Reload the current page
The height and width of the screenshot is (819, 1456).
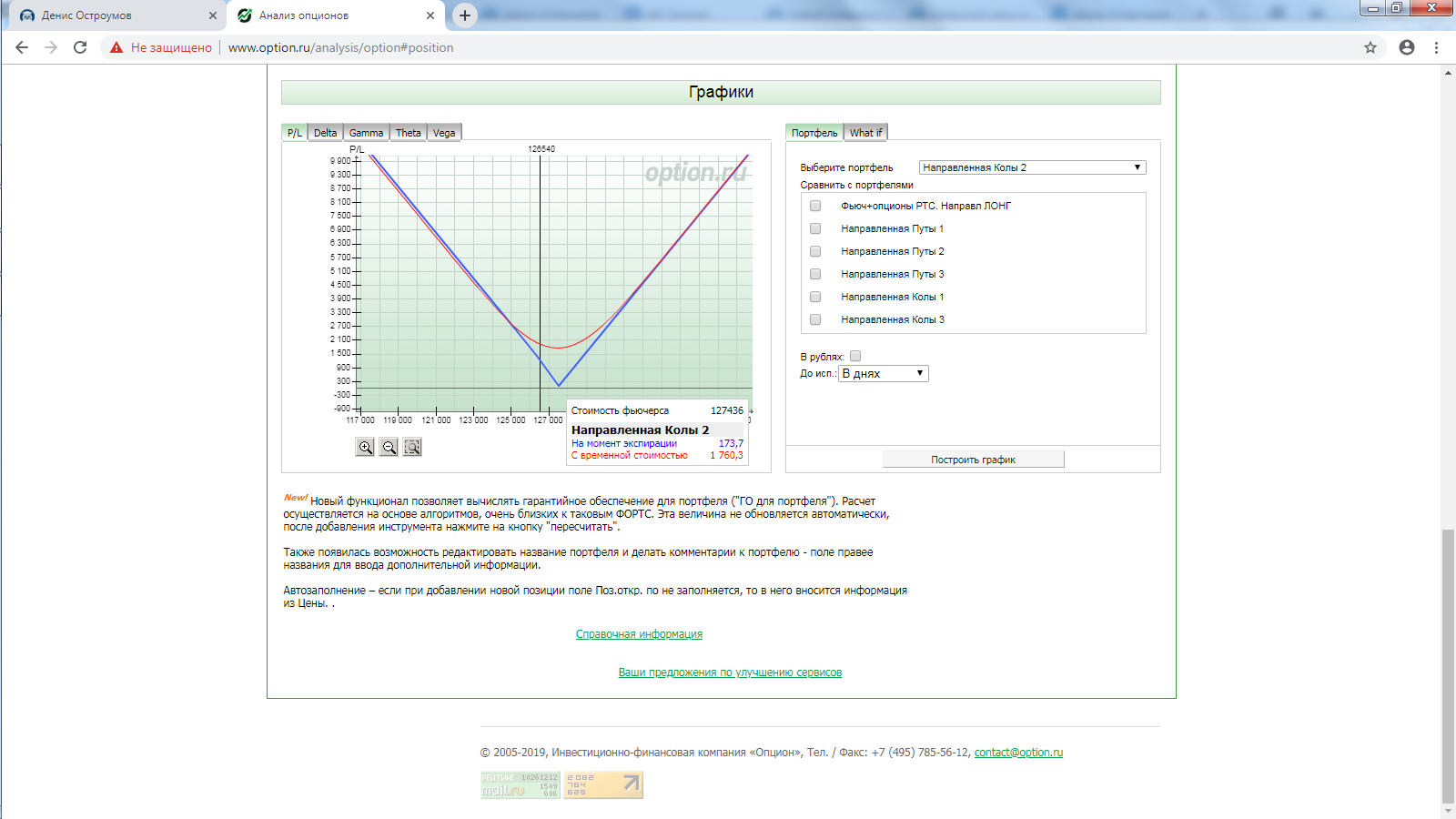pos(80,47)
